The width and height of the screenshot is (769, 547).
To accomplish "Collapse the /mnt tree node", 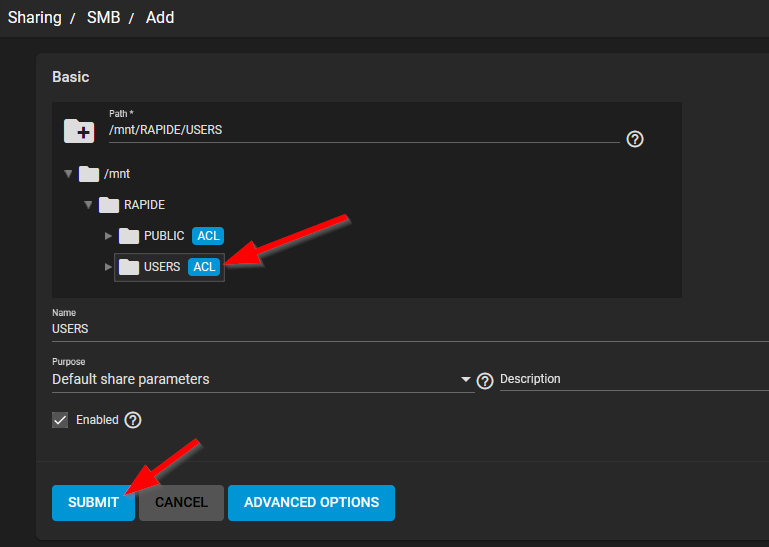I will click(x=68, y=174).
